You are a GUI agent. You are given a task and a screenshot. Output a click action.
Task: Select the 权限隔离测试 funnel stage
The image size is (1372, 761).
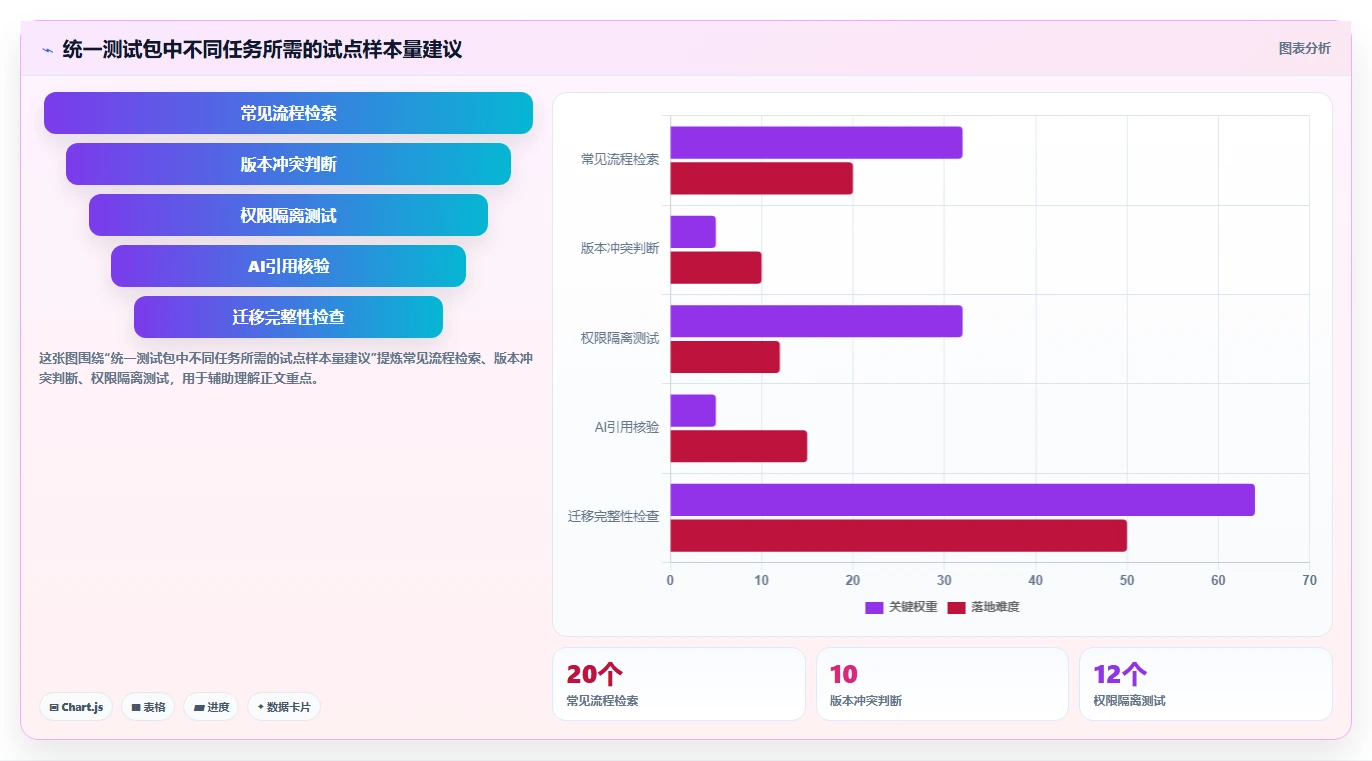(x=288, y=215)
